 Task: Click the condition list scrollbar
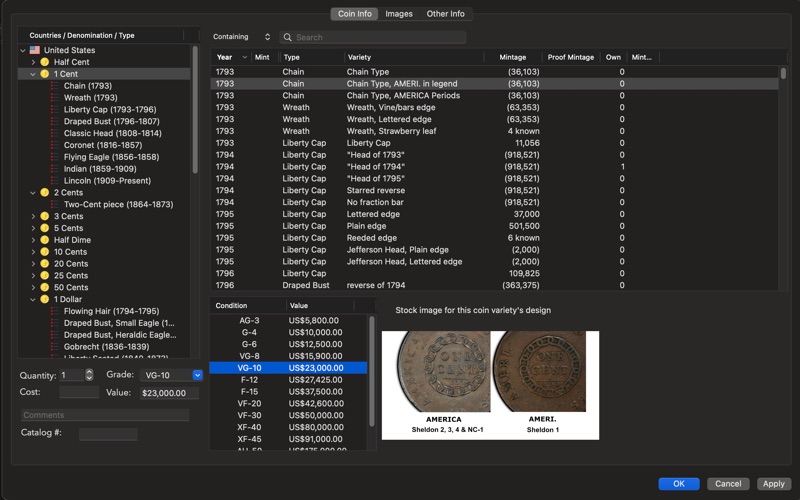[x=371, y=371]
